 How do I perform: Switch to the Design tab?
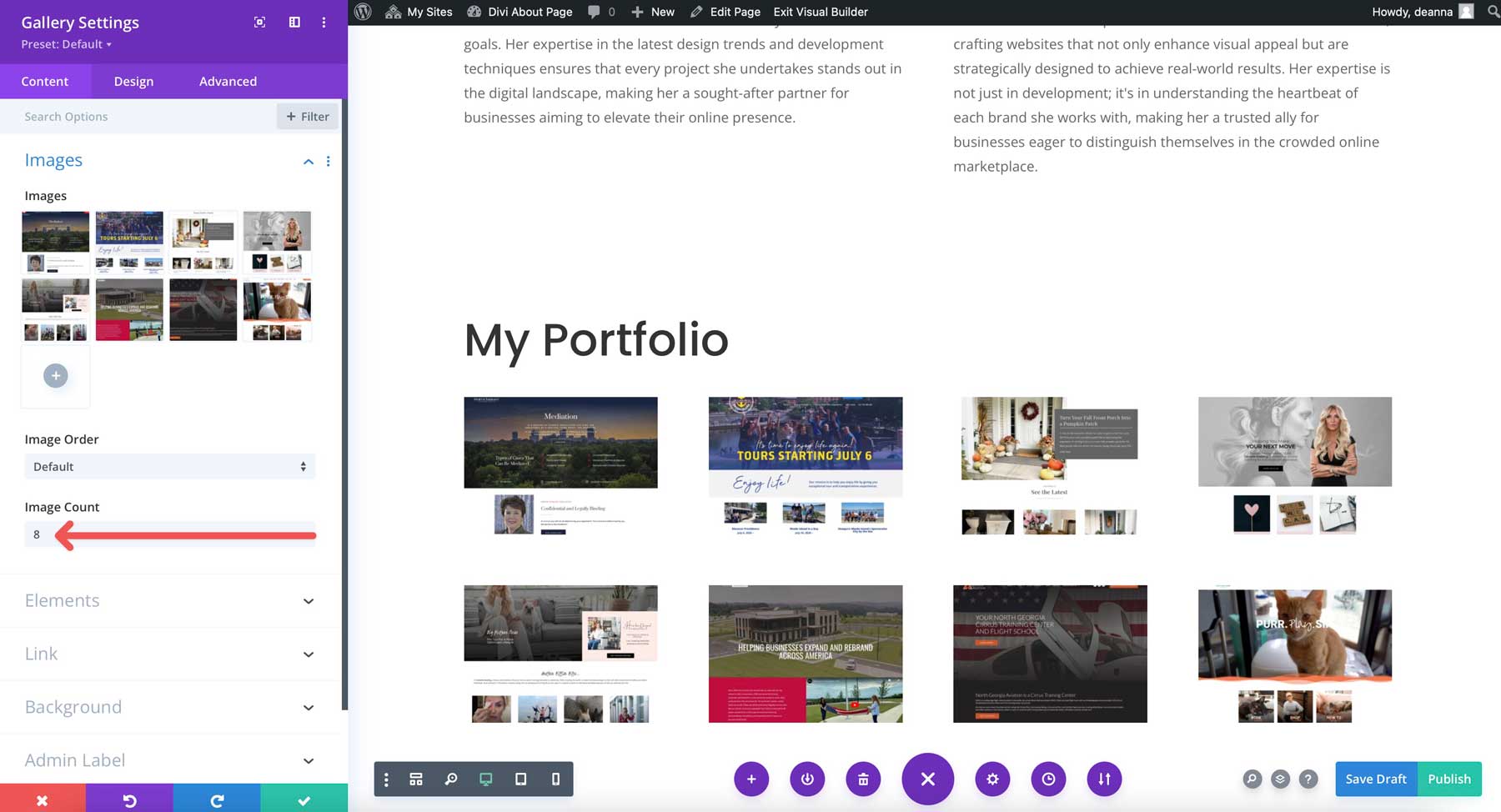(x=133, y=81)
